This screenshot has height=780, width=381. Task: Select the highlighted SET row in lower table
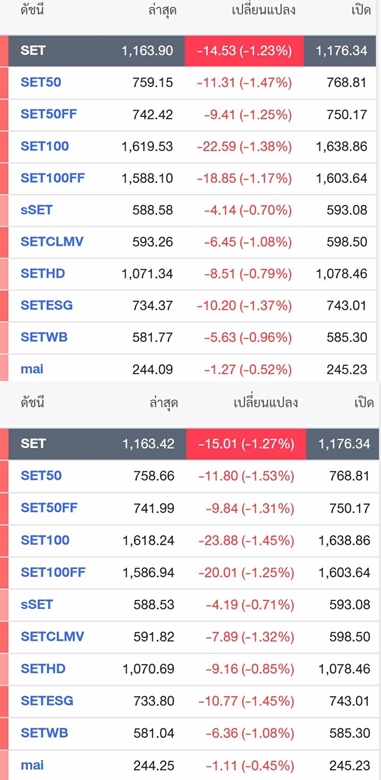193,443
